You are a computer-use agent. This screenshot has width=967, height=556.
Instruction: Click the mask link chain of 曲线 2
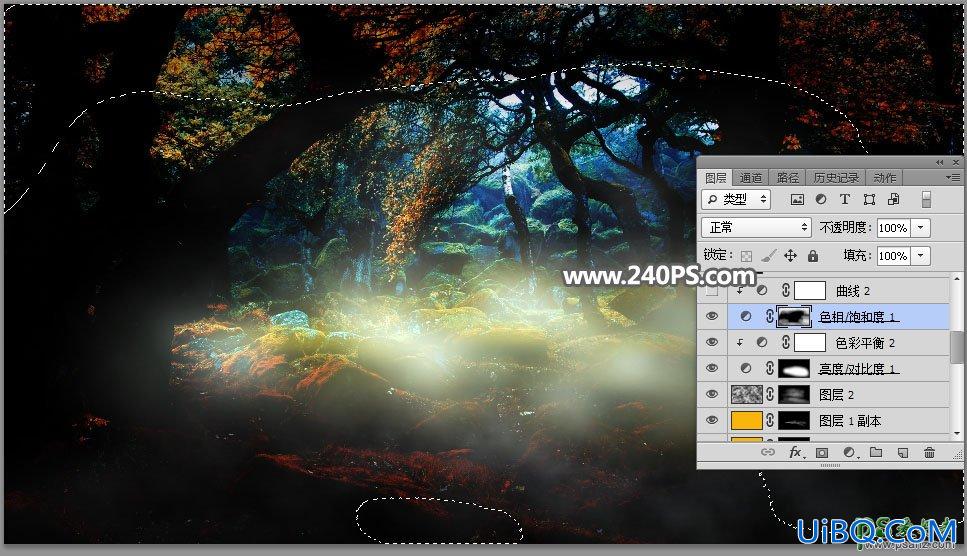786,290
